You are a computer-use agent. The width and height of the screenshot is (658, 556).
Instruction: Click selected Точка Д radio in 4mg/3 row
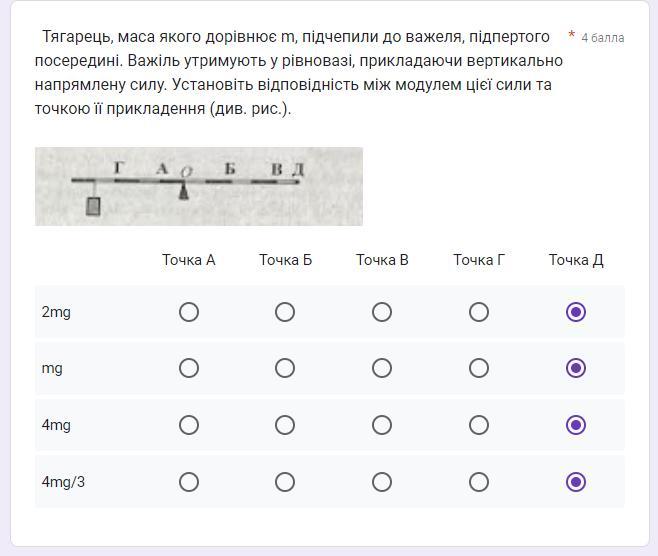(576, 482)
